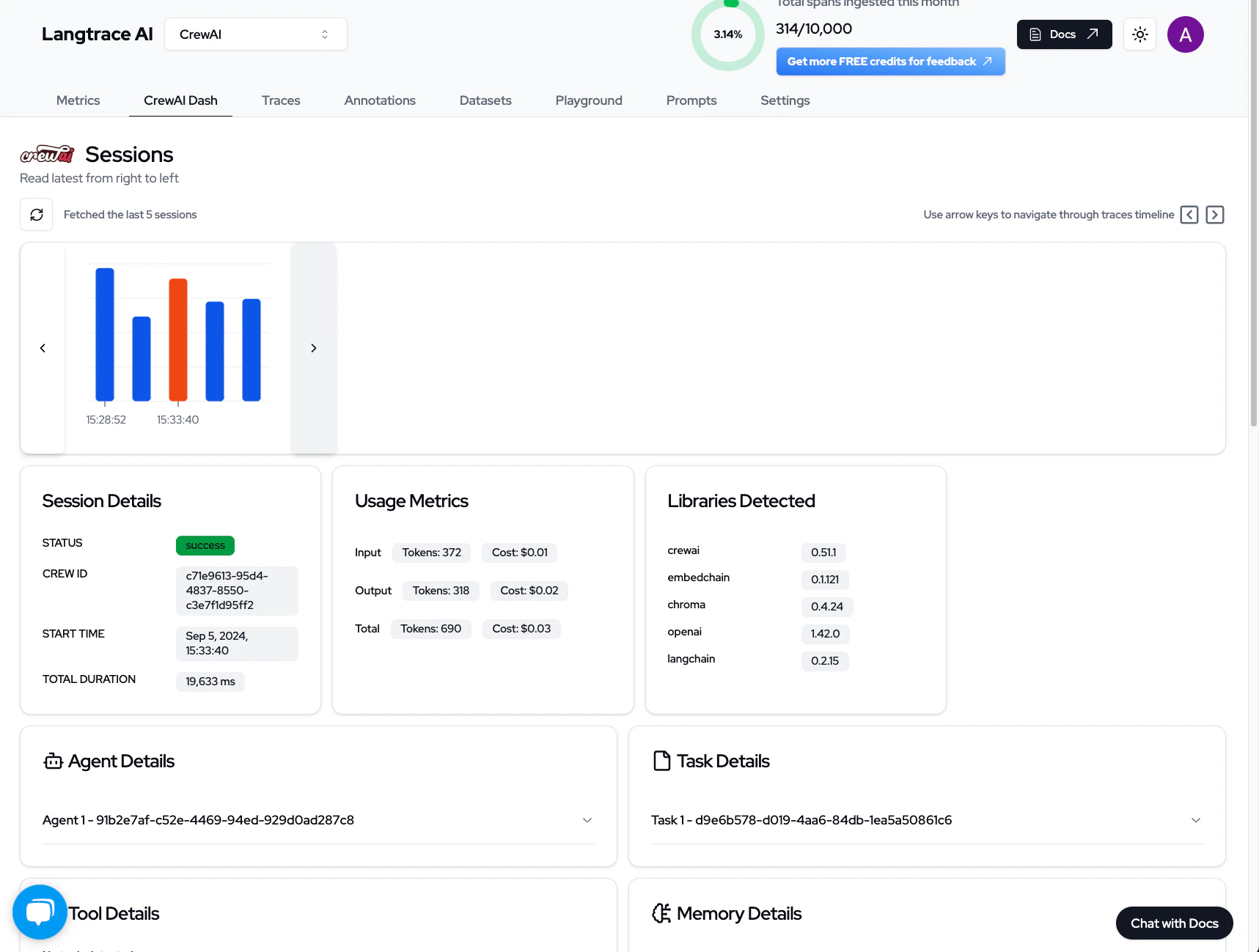Viewport: 1259px width, 952px height.
Task: Expand Agent 1 accordion row
Action: [318, 820]
